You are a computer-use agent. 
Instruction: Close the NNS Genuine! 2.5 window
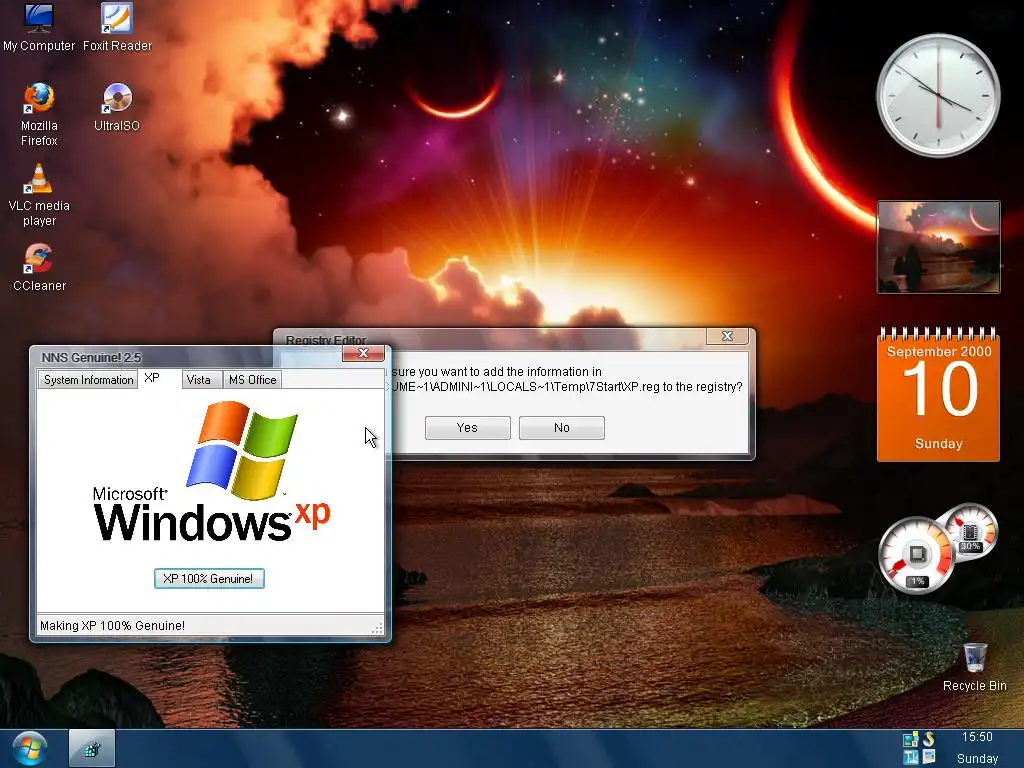363,353
